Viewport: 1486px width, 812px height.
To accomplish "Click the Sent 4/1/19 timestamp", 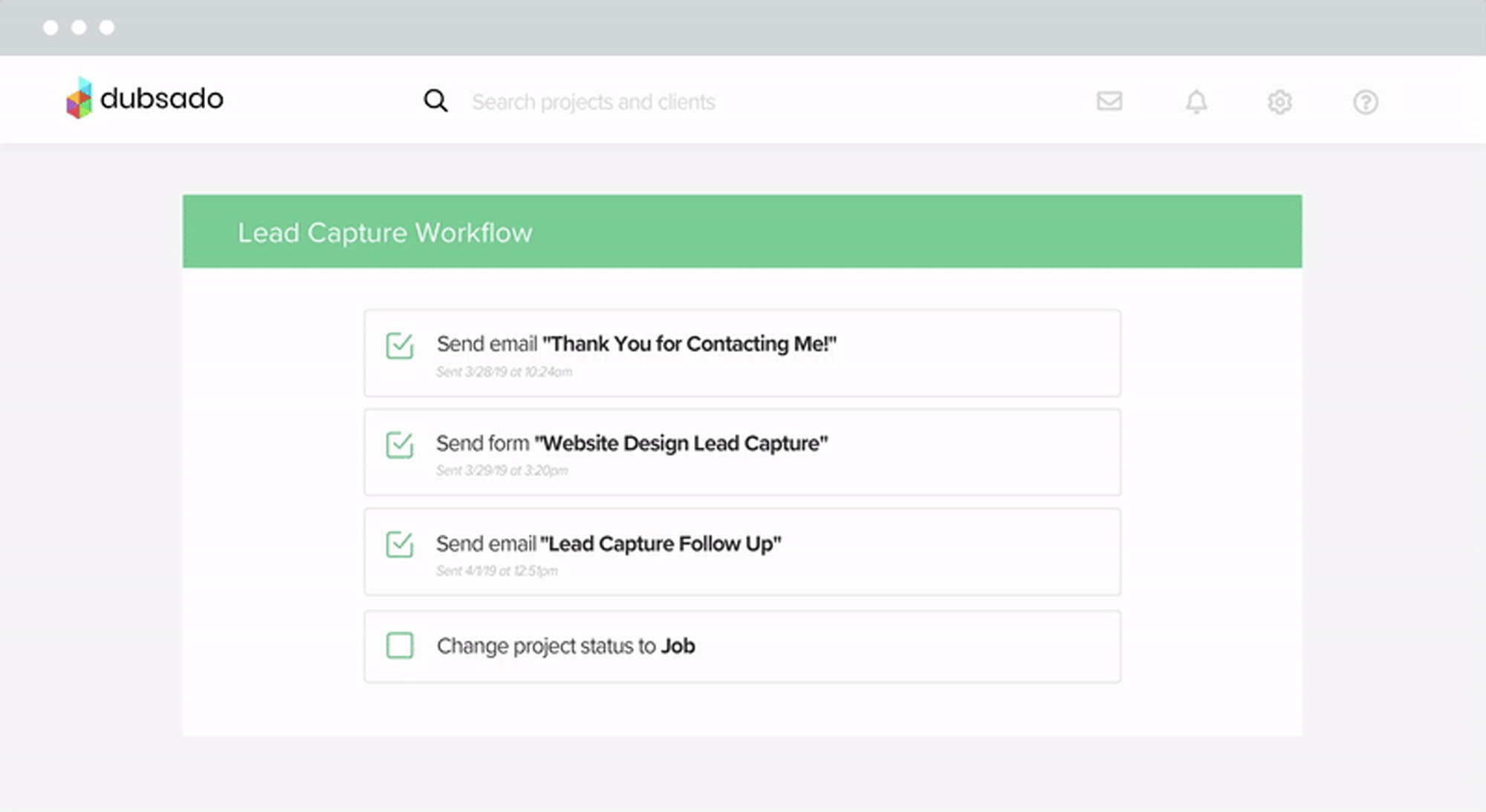I will coord(496,571).
